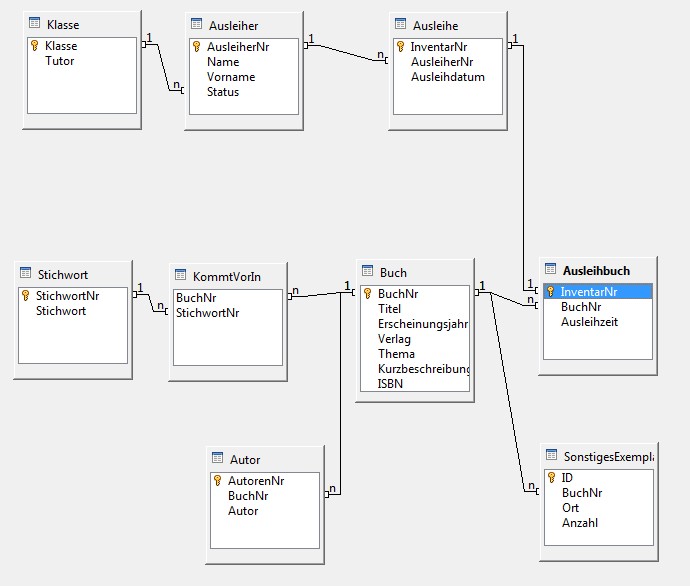The image size is (690, 586).
Task: Click the key icon beside InventarNr in Ausleihe table
Action: click(x=400, y=46)
